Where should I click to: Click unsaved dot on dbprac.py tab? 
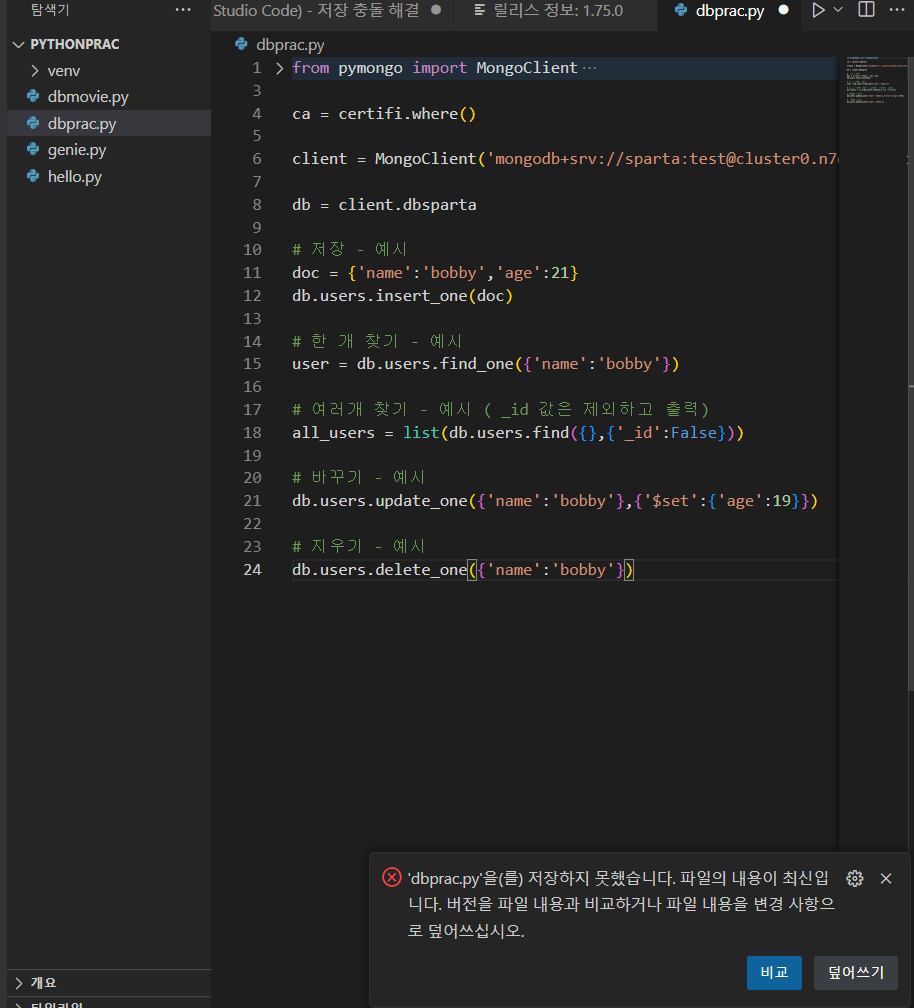(783, 10)
